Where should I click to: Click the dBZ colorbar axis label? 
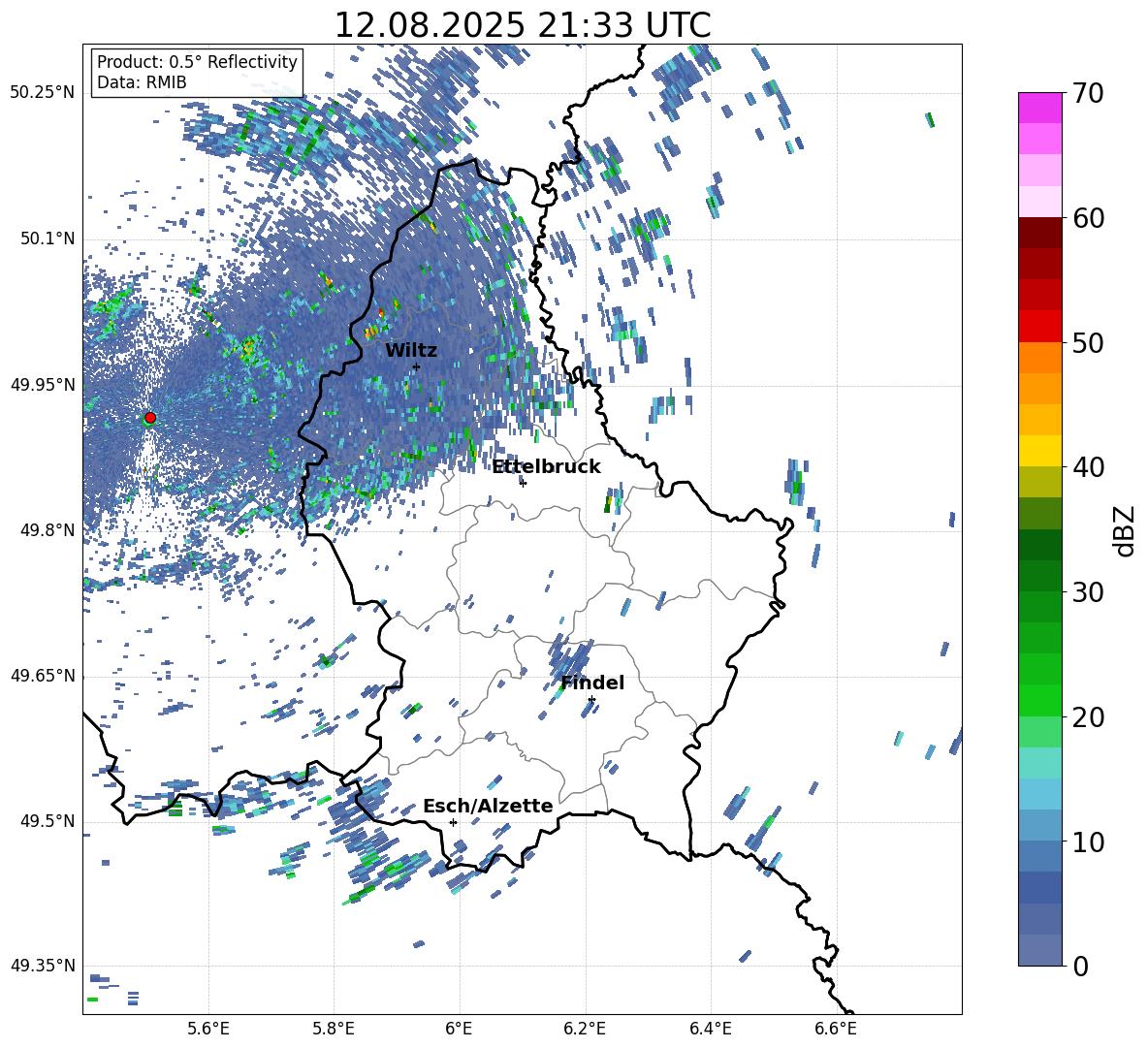[1125, 530]
